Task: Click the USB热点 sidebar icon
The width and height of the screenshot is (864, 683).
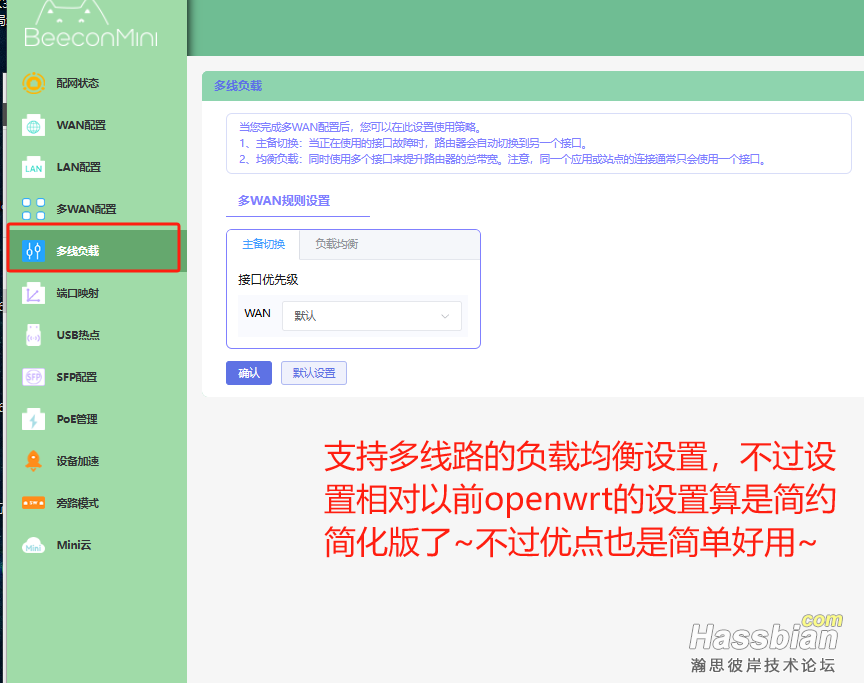Action: (34, 335)
